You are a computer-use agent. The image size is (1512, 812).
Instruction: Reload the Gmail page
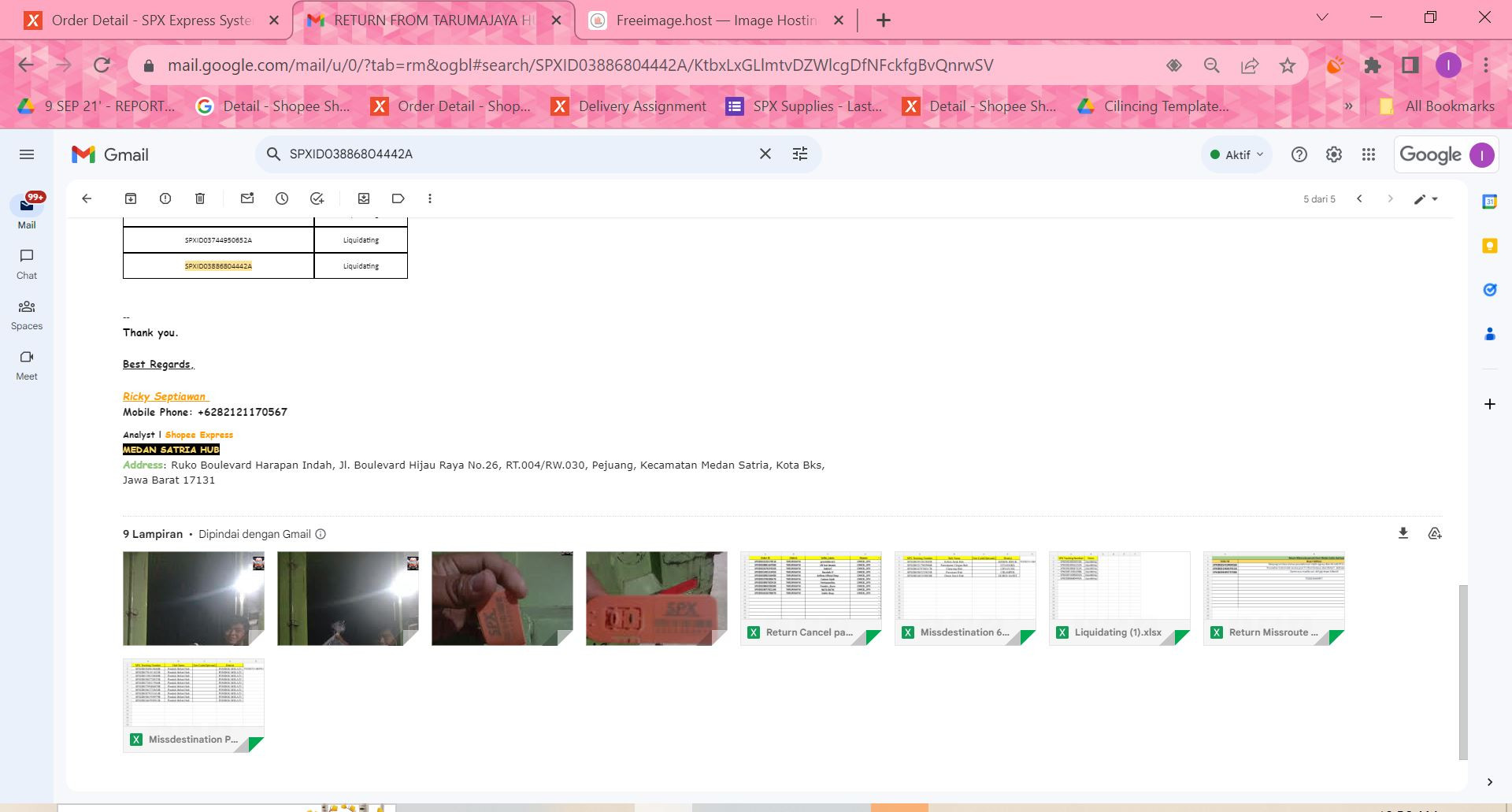point(102,65)
